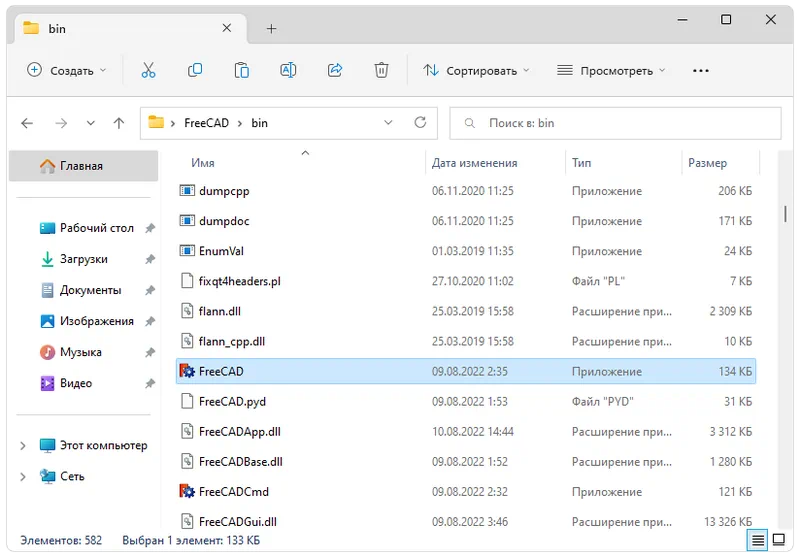Add a new tab with plus

click(271, 29)
